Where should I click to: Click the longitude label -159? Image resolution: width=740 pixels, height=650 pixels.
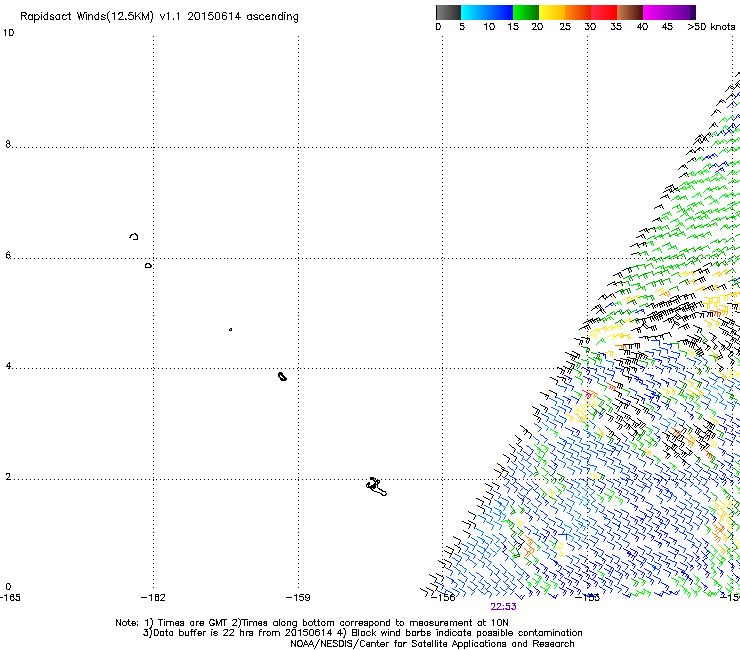point(298,598)
